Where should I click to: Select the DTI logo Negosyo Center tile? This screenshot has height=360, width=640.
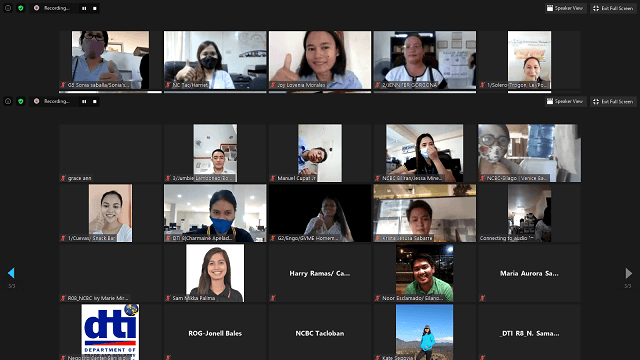[x=111, y=332]
